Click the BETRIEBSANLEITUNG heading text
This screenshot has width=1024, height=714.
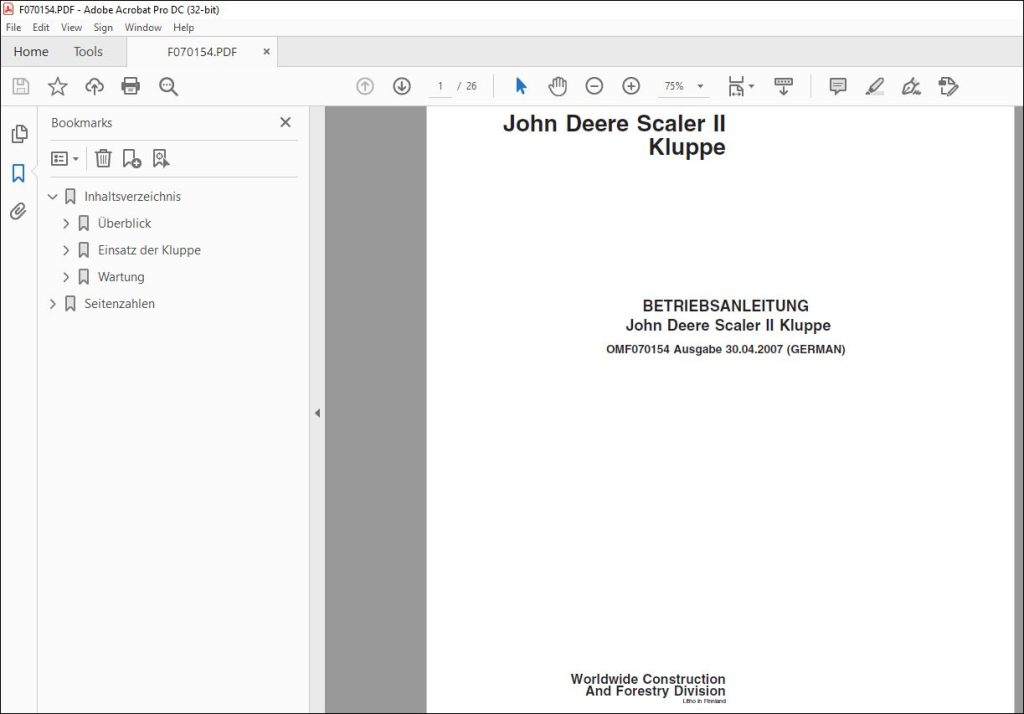[x=726, y=306]
